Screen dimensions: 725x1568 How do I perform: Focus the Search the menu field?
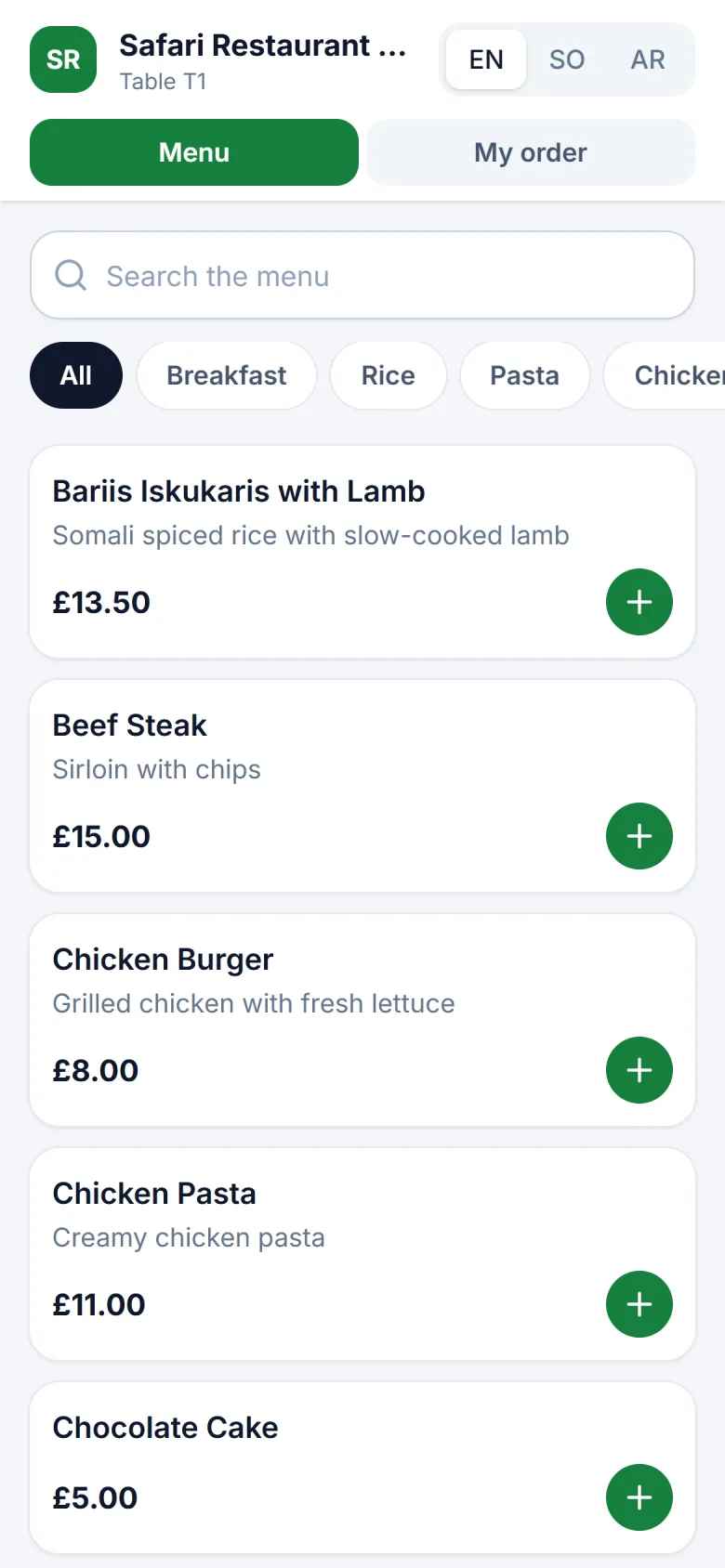362,275
